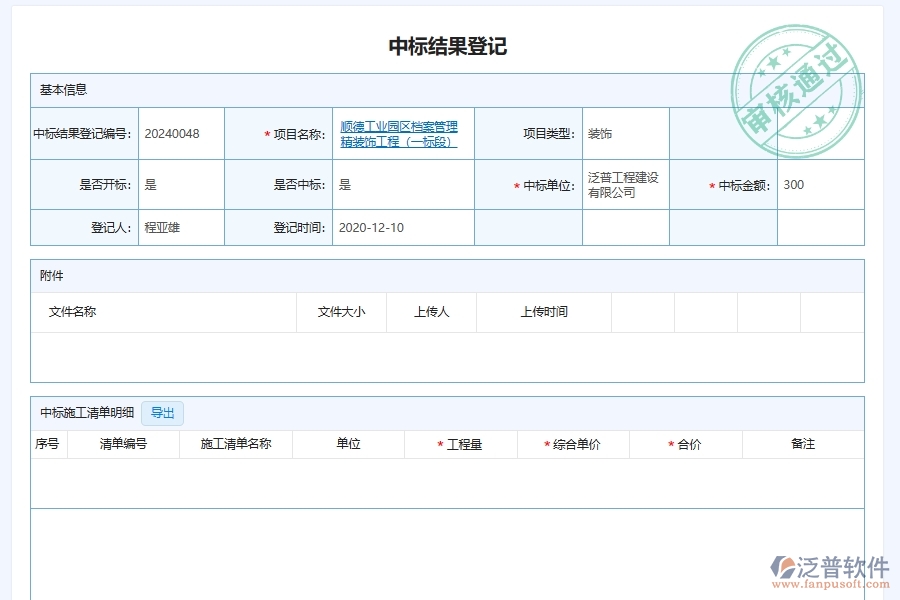Open the project link 顺德工业园区档案管理精装饰工程（一标段）
900x600 pixels.
coord(398,133)
